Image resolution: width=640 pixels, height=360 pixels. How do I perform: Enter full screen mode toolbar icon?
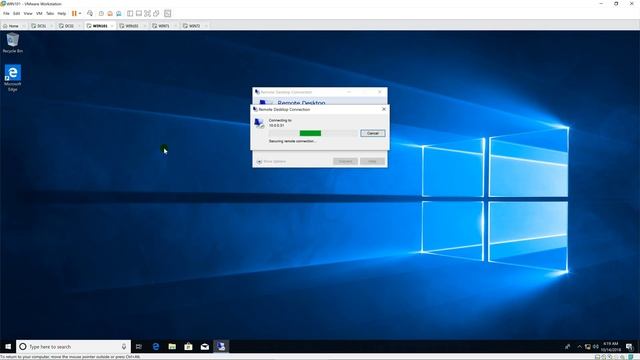147,13
